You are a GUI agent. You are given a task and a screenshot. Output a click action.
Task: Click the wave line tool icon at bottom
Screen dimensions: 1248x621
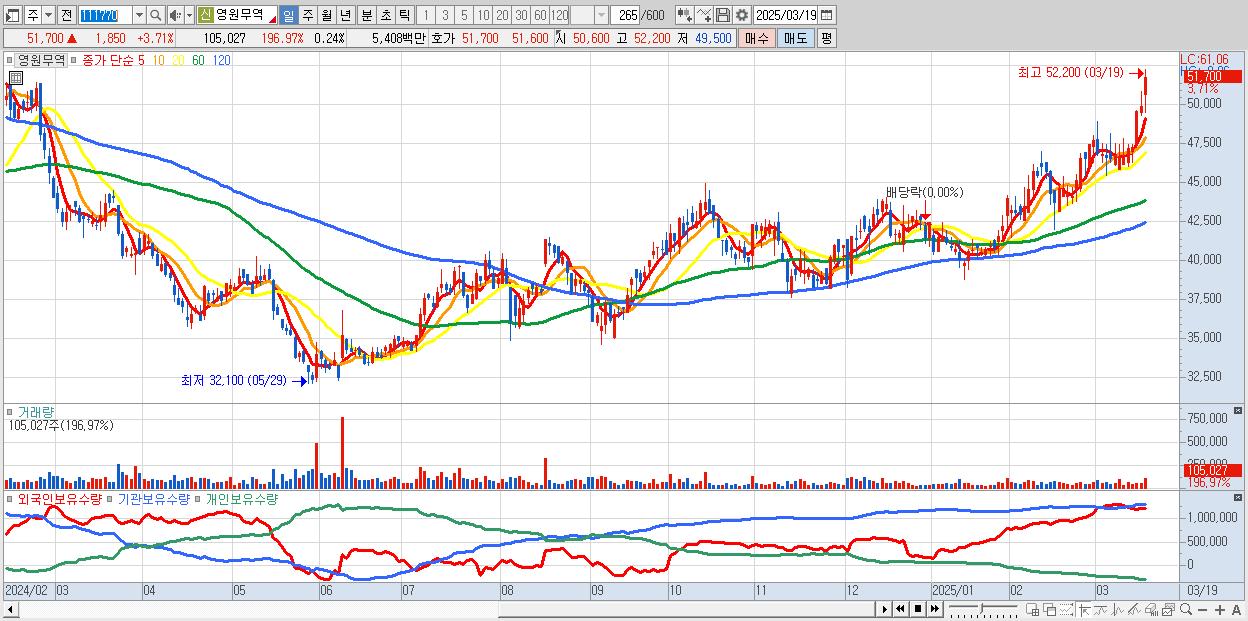[x=1118, y=610]
